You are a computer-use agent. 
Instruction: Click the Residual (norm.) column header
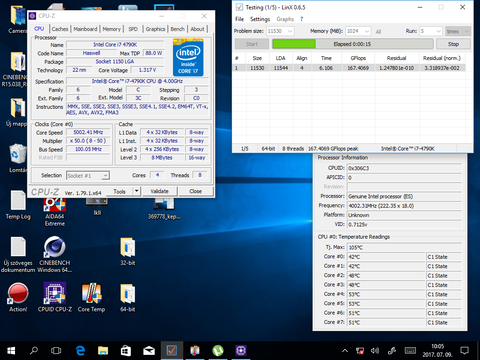442,58
